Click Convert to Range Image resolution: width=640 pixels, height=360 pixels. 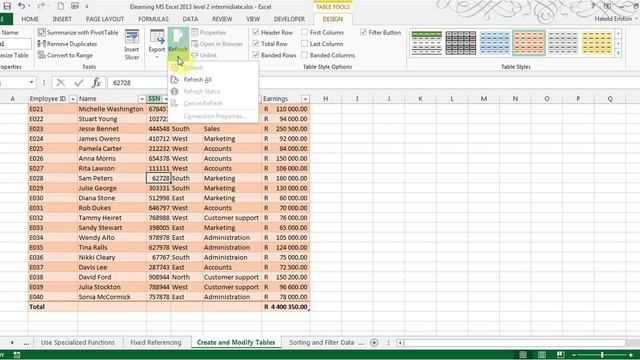(x=65, y=55)
